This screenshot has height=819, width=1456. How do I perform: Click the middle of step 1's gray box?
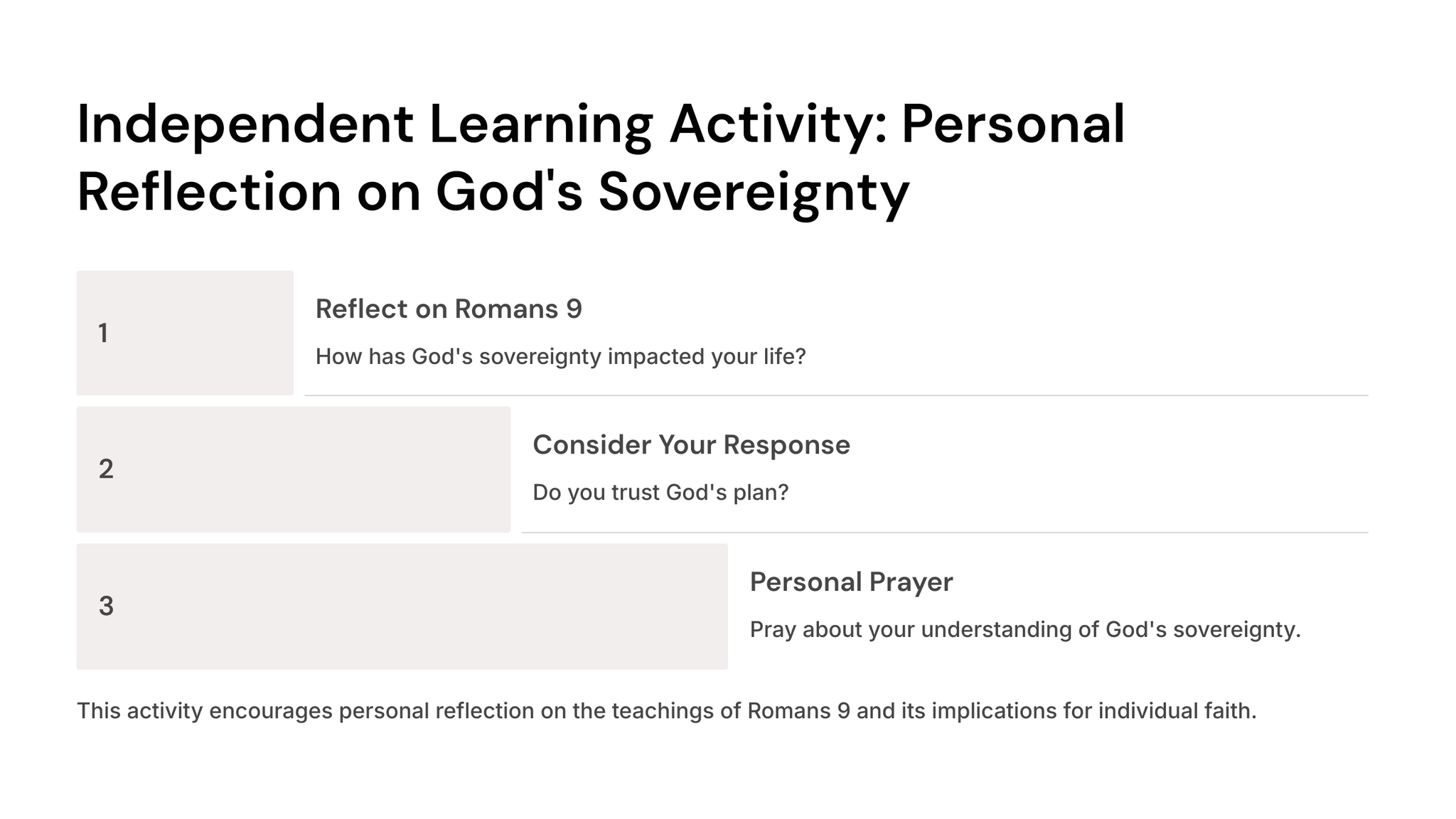pos(185,333)
